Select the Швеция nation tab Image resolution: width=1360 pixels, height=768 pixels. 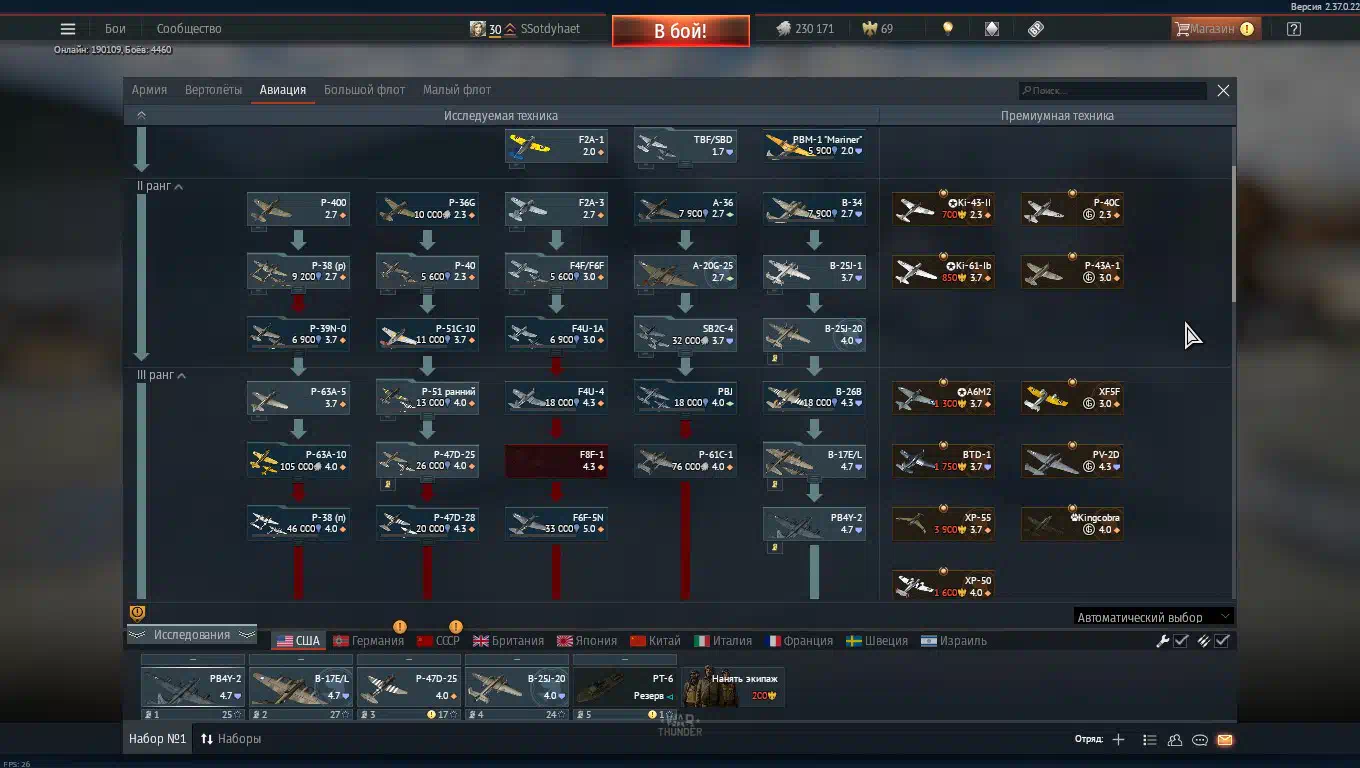tap(876, 641)
